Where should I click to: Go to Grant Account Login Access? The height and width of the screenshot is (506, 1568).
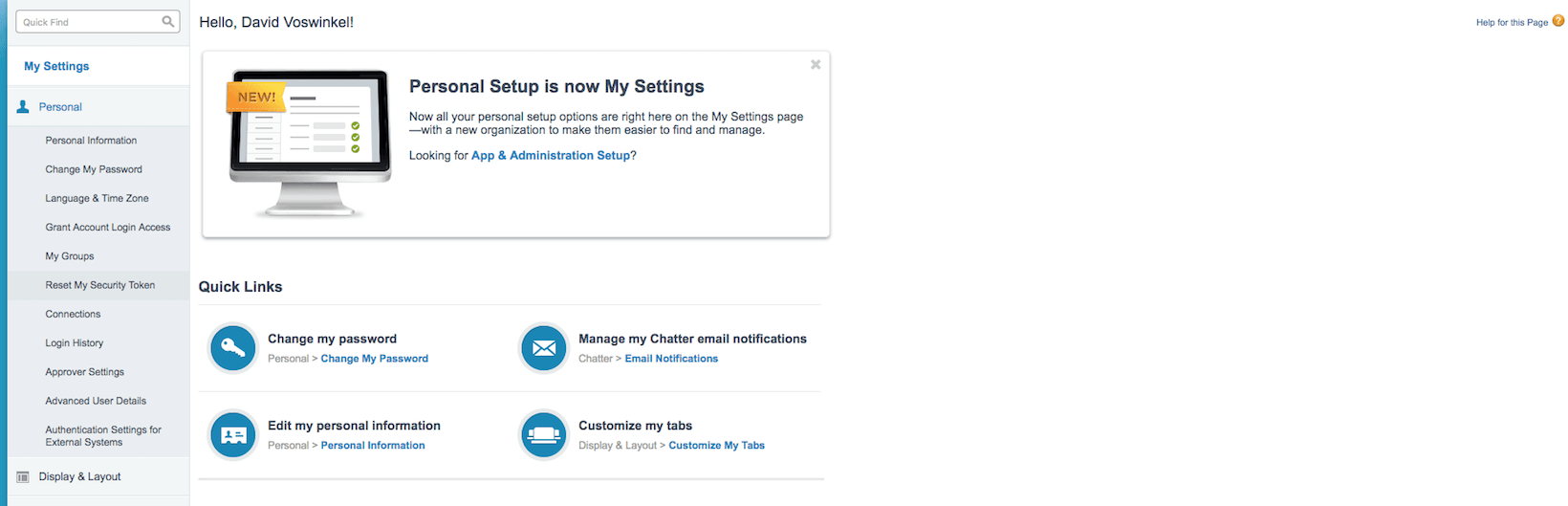107,228
